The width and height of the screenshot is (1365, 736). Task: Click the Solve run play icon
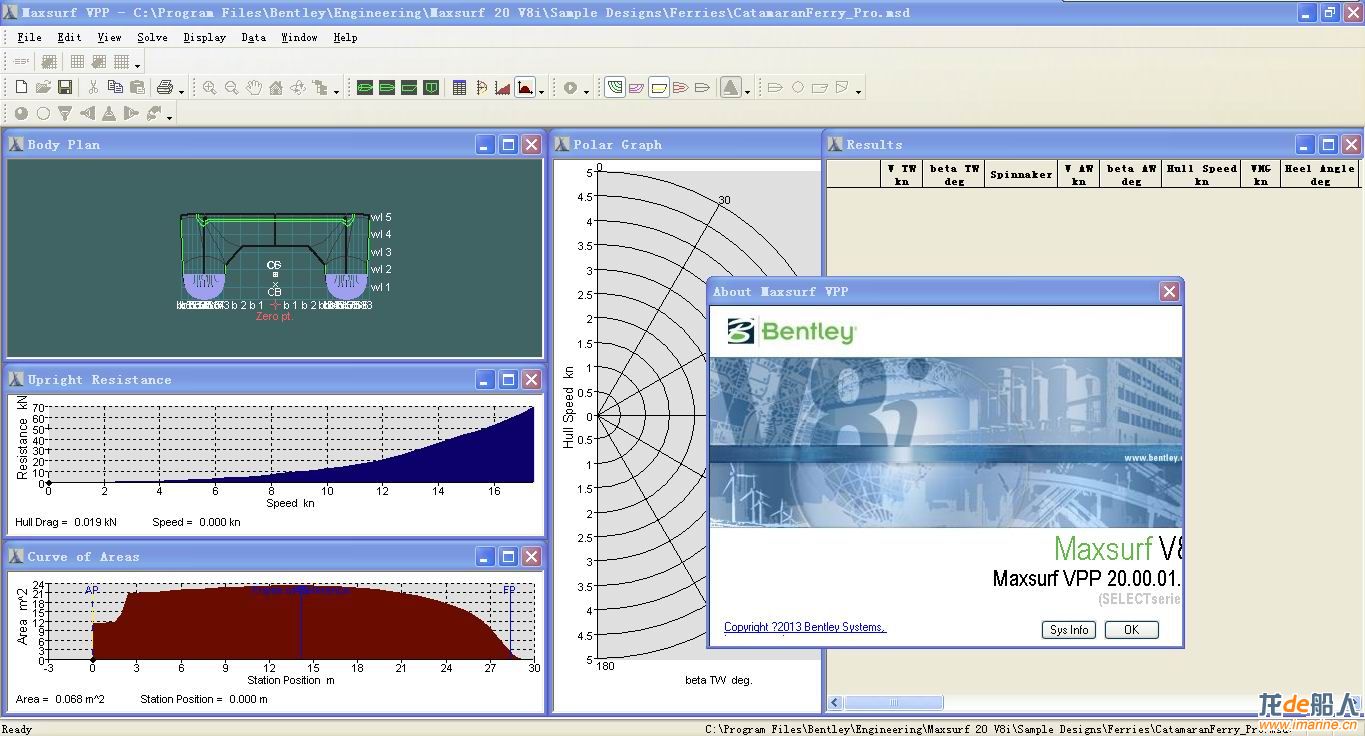[570, 88]
